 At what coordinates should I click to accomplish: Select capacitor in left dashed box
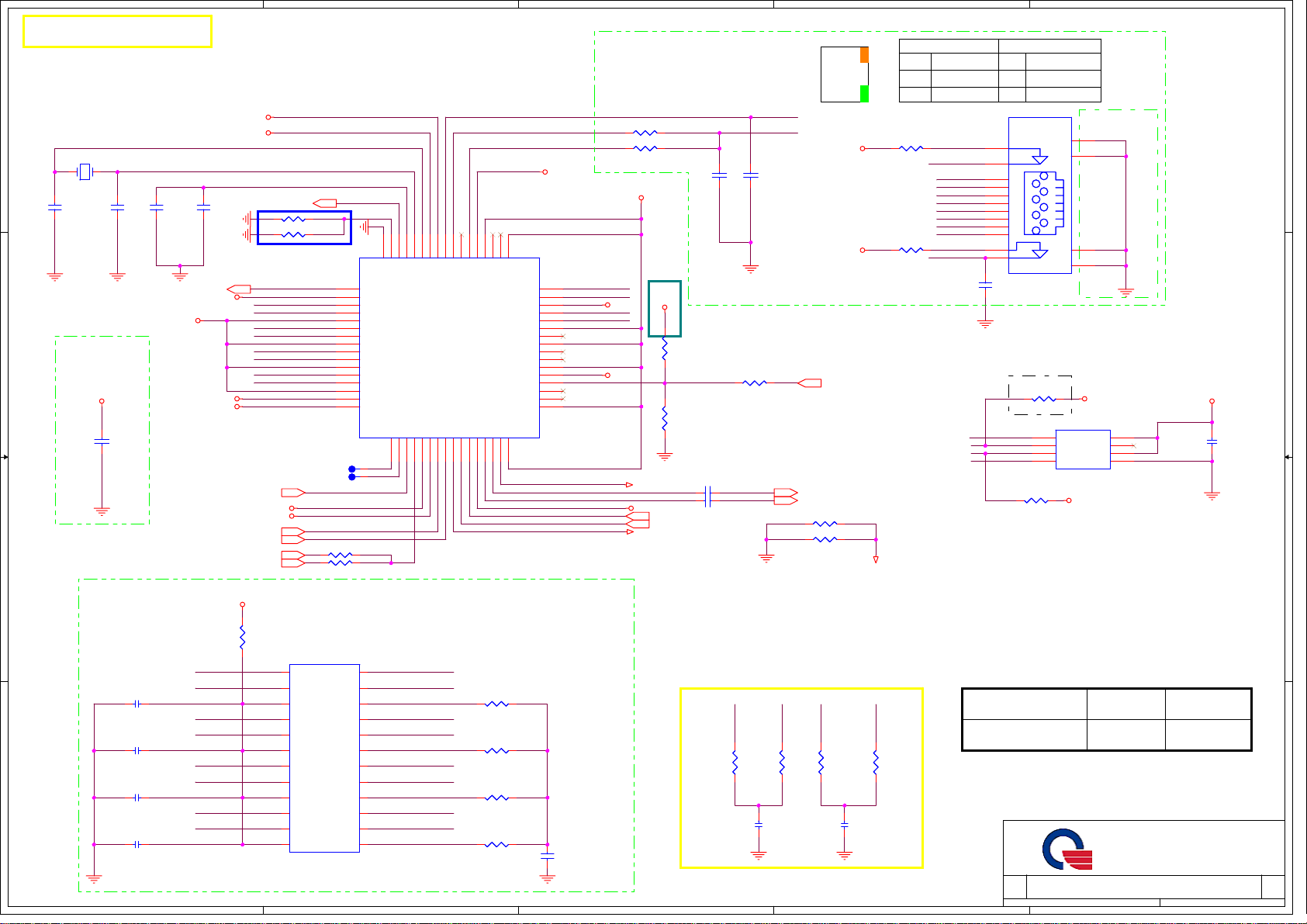point(102,441)
